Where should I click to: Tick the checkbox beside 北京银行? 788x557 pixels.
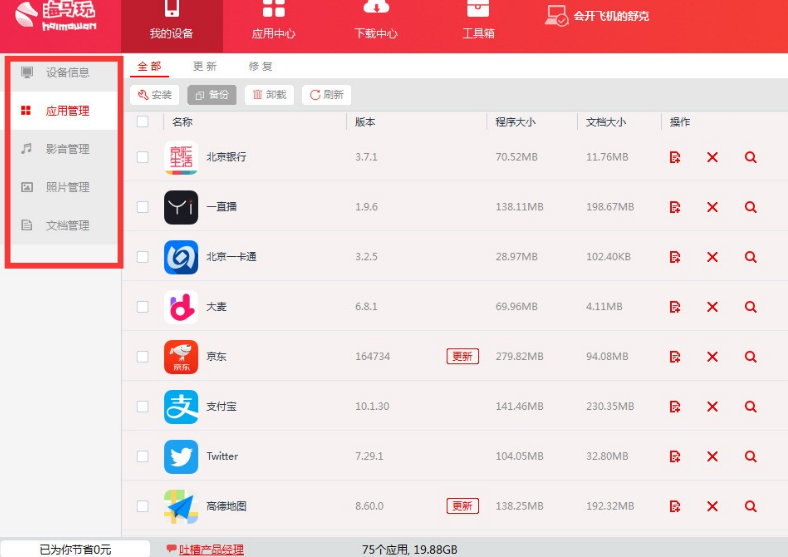[x=143, y=157]
